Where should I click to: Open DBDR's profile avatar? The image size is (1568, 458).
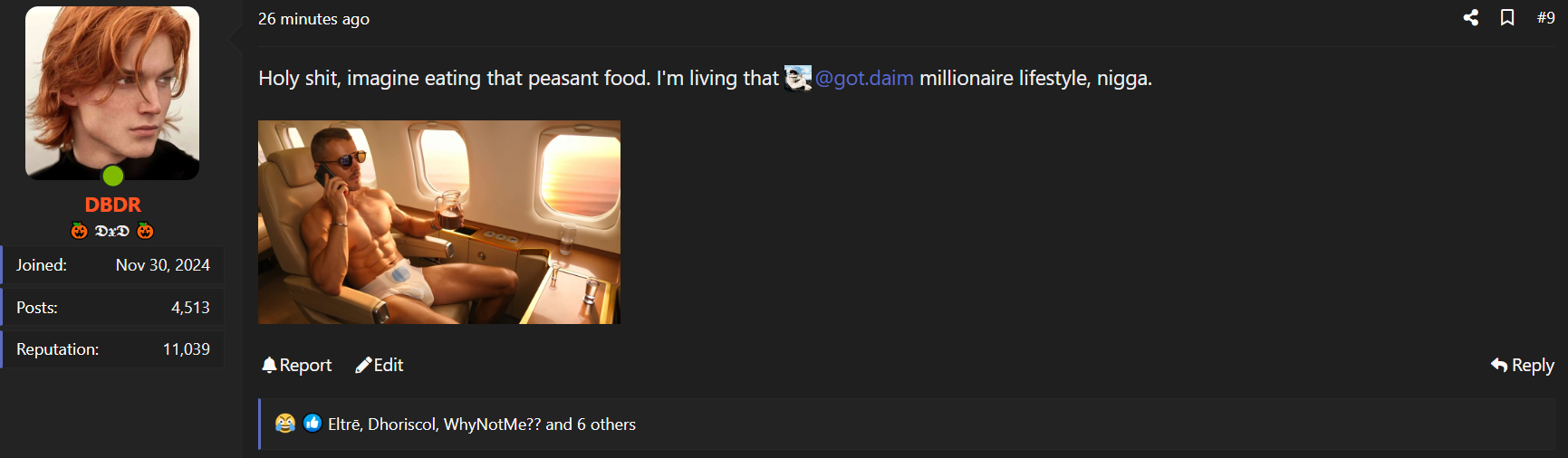[x=112, y=93]
